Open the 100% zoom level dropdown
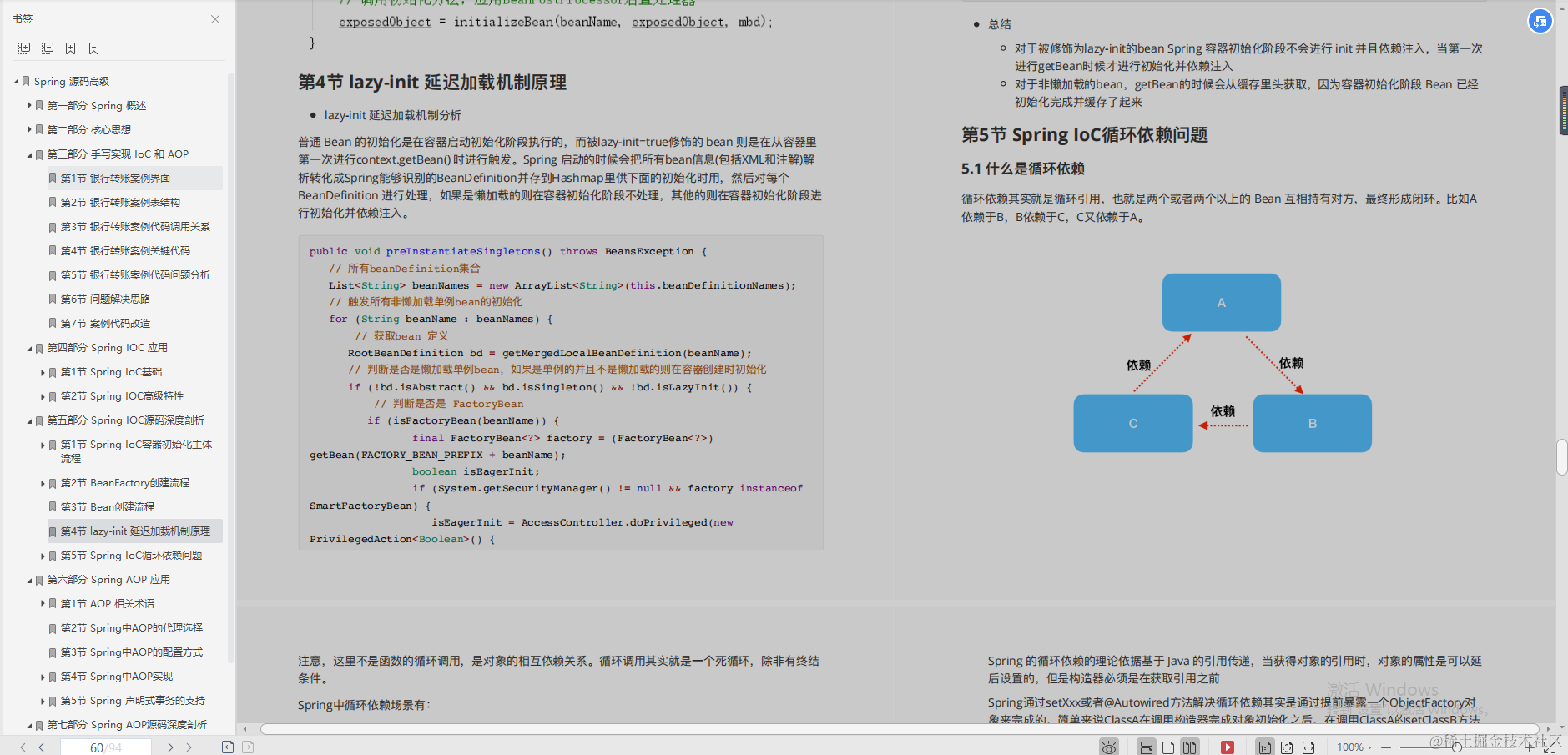Screen dimensions: 1568x755 click(x=1354, y=747)
